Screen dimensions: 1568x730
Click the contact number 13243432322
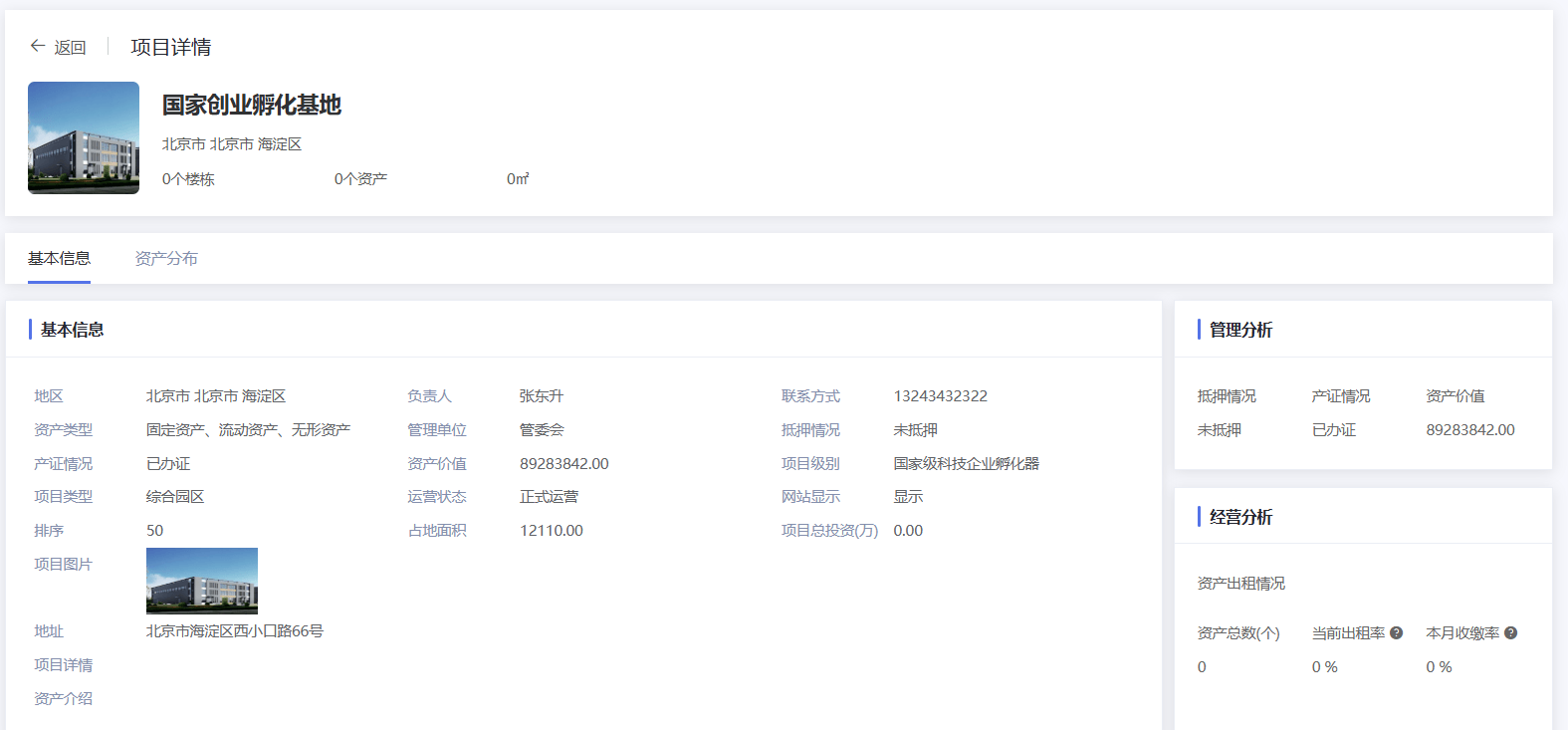(x=940, y=396)
